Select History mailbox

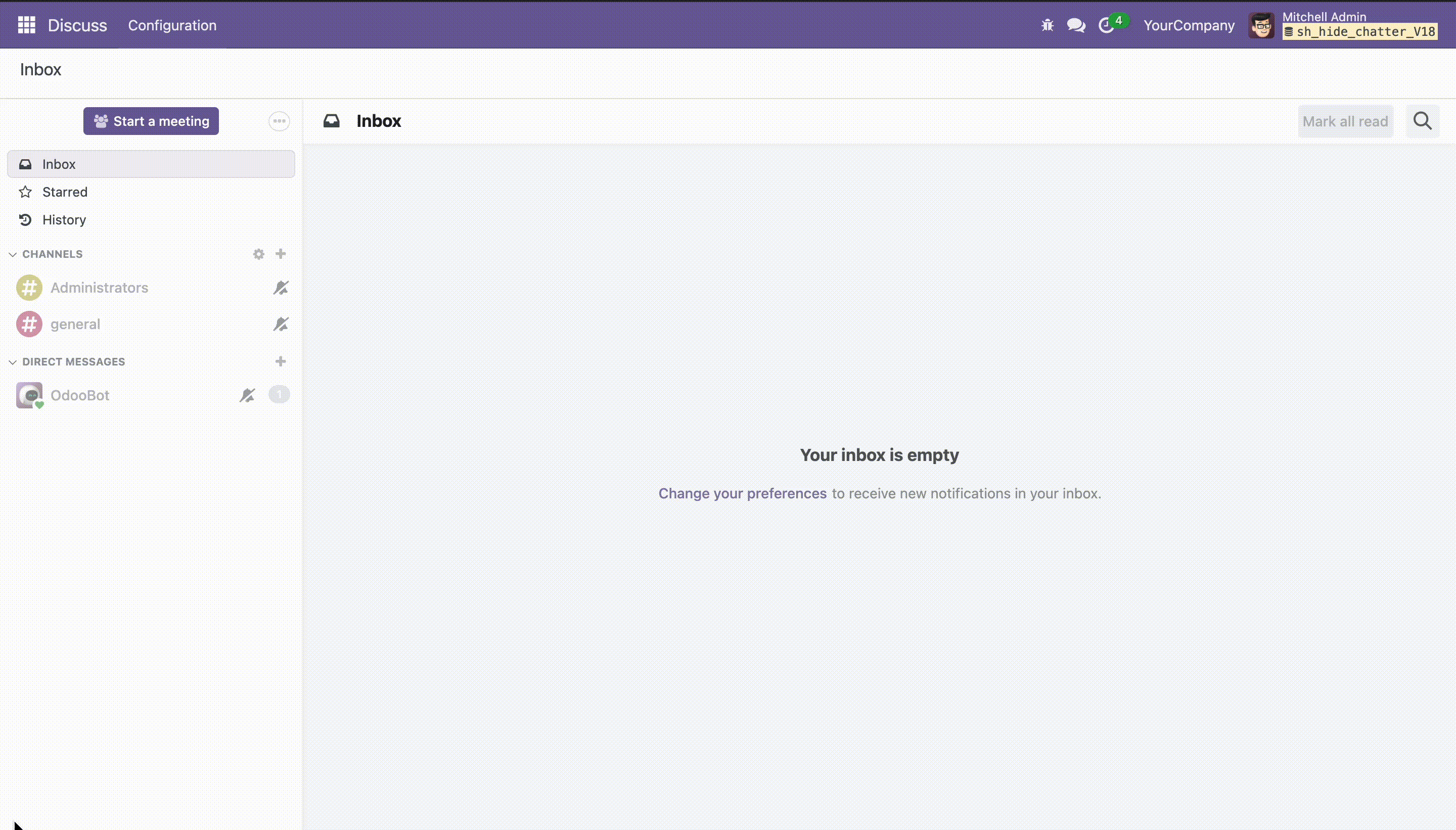pos(151,220)
